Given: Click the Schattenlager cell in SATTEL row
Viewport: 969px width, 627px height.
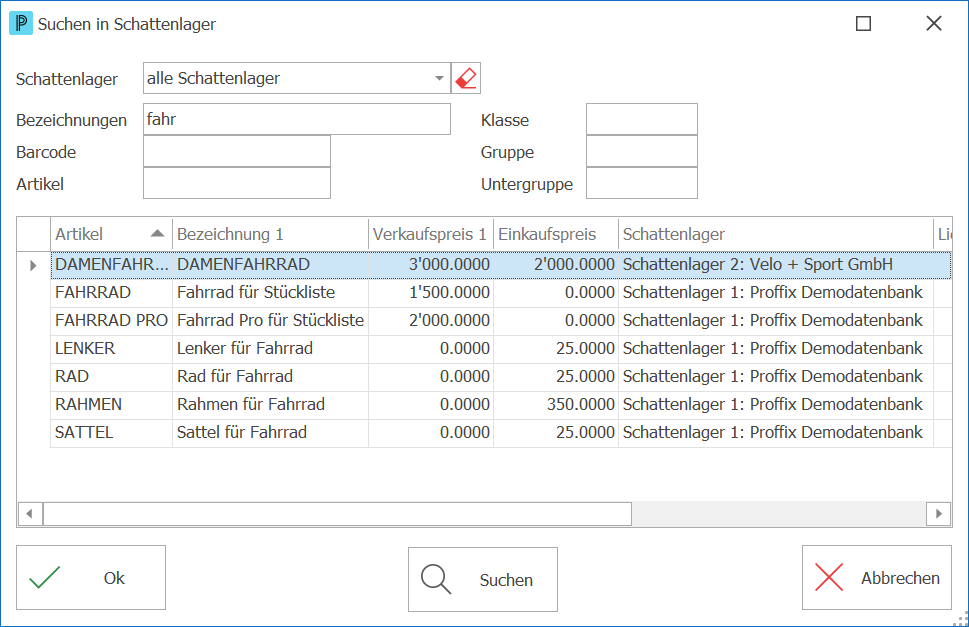Looking at the screenshot, I should [776, 432].
